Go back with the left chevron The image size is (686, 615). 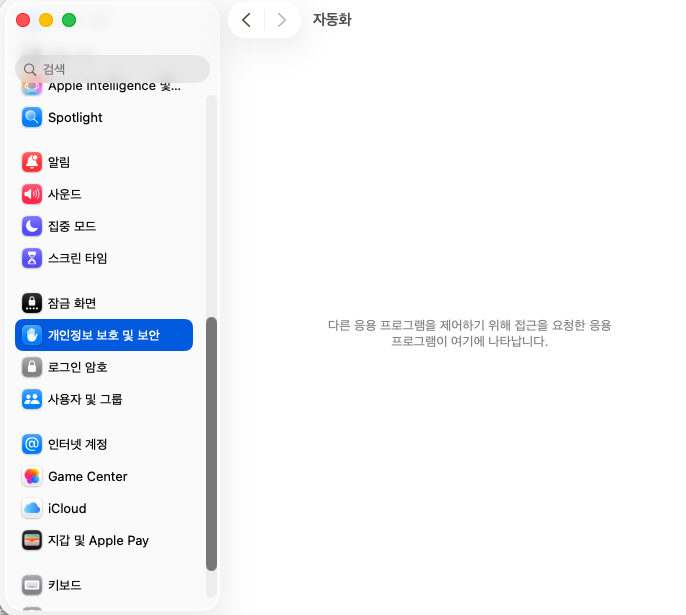(246, 20)
